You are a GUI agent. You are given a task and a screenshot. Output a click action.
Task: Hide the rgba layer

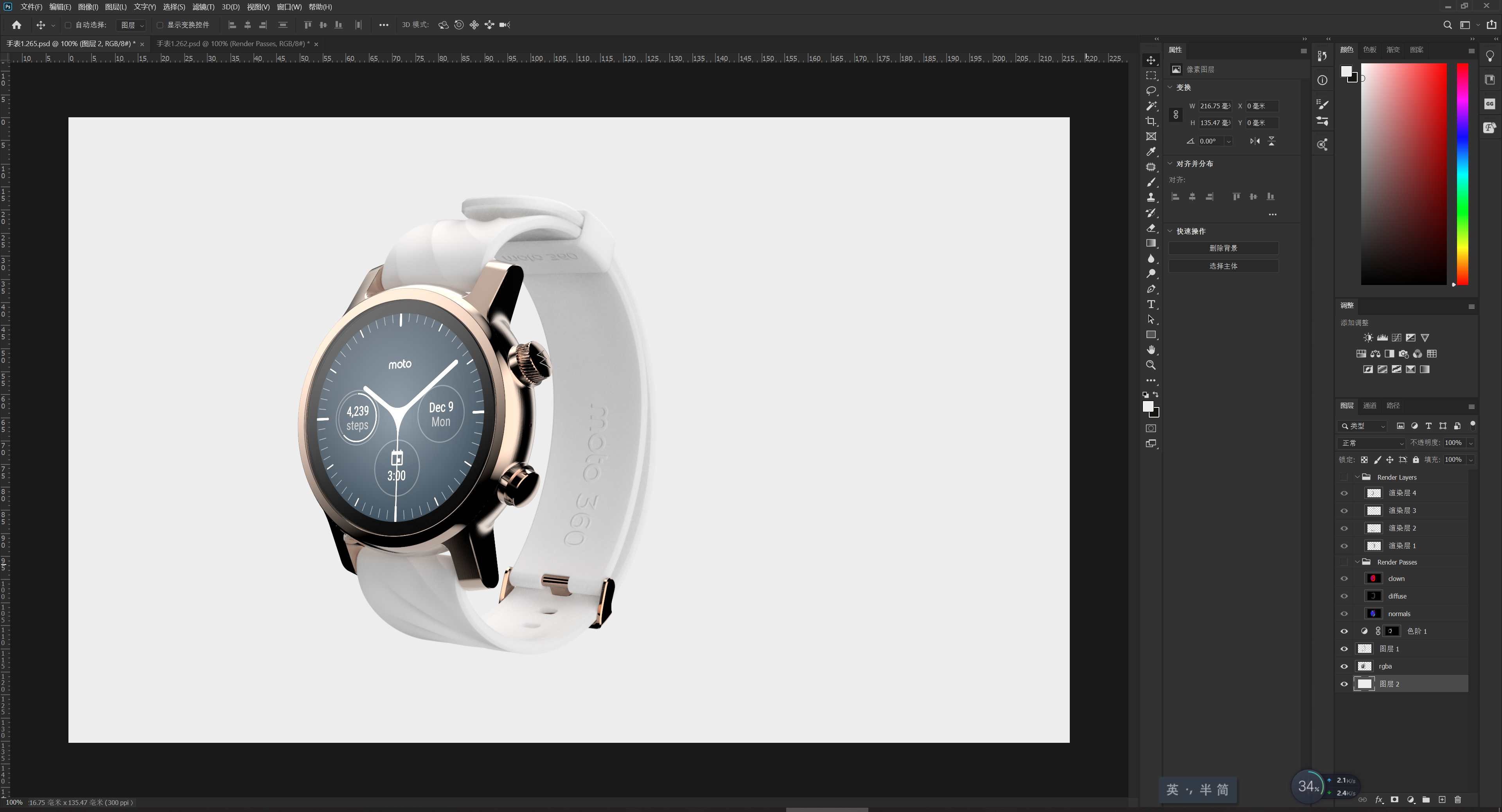coord(1344,666)
